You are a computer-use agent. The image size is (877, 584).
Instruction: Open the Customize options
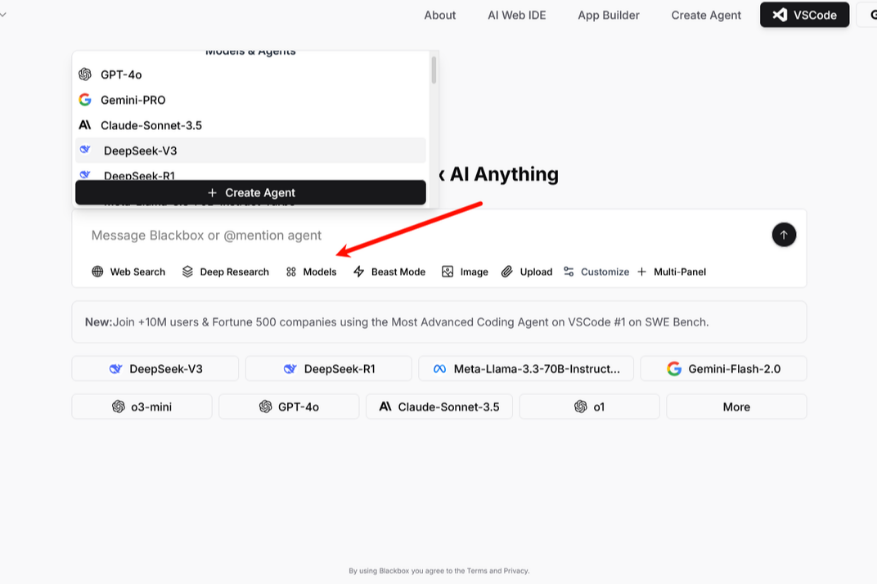[596, 272]
